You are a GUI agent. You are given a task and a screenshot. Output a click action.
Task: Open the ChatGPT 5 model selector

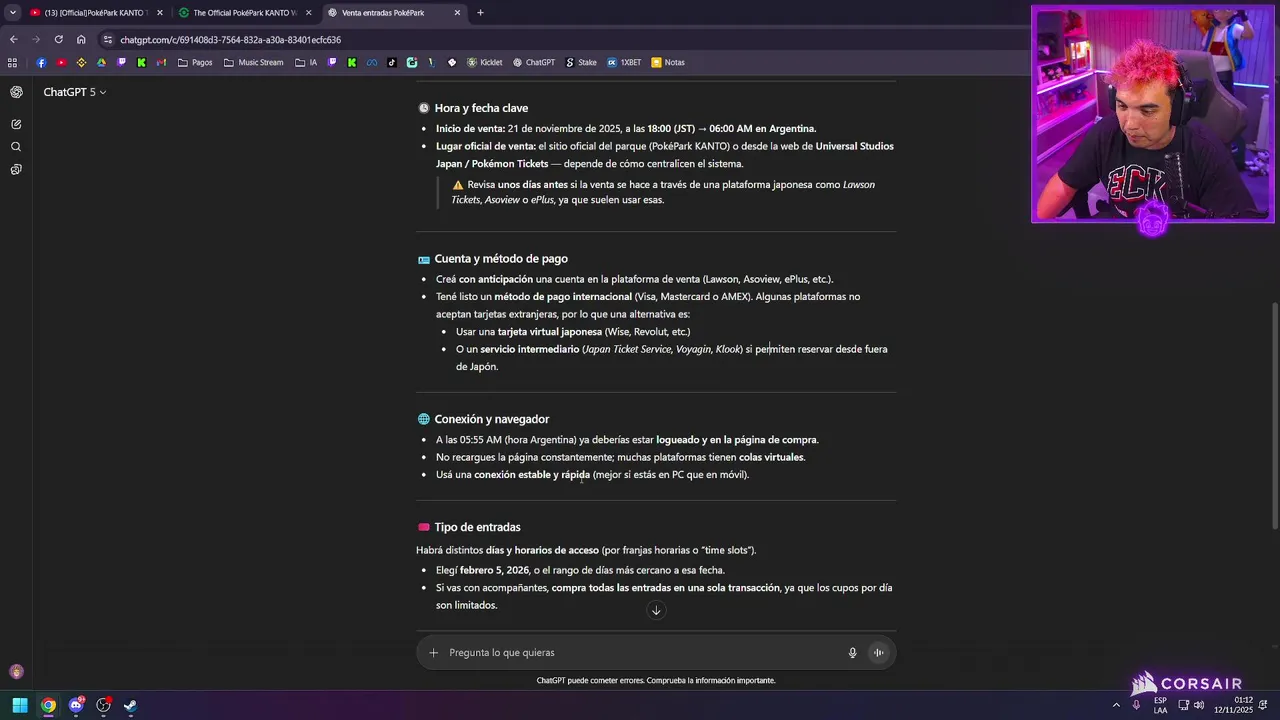(x=74, y=92)
